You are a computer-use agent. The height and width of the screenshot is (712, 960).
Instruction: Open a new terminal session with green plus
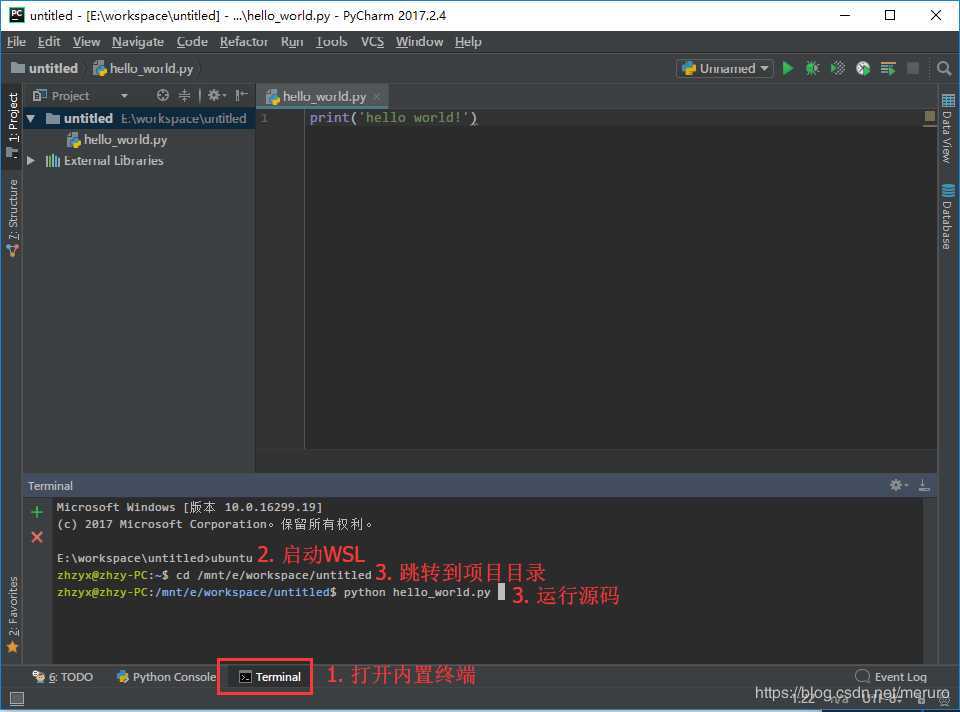coord(37,512)
